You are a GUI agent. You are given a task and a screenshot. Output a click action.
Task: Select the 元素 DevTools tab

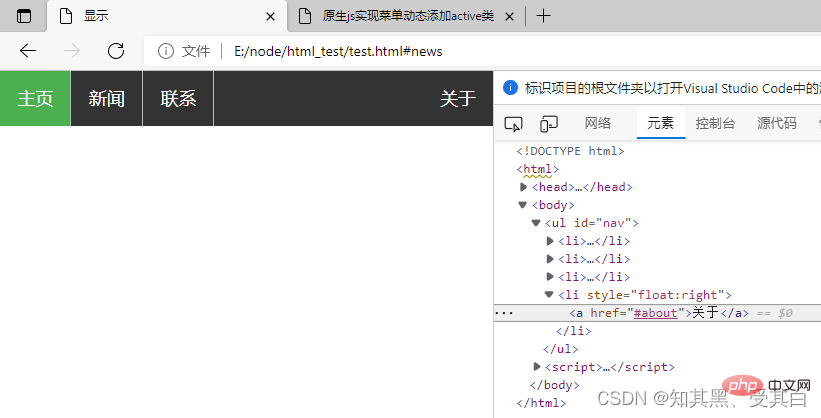660,123
